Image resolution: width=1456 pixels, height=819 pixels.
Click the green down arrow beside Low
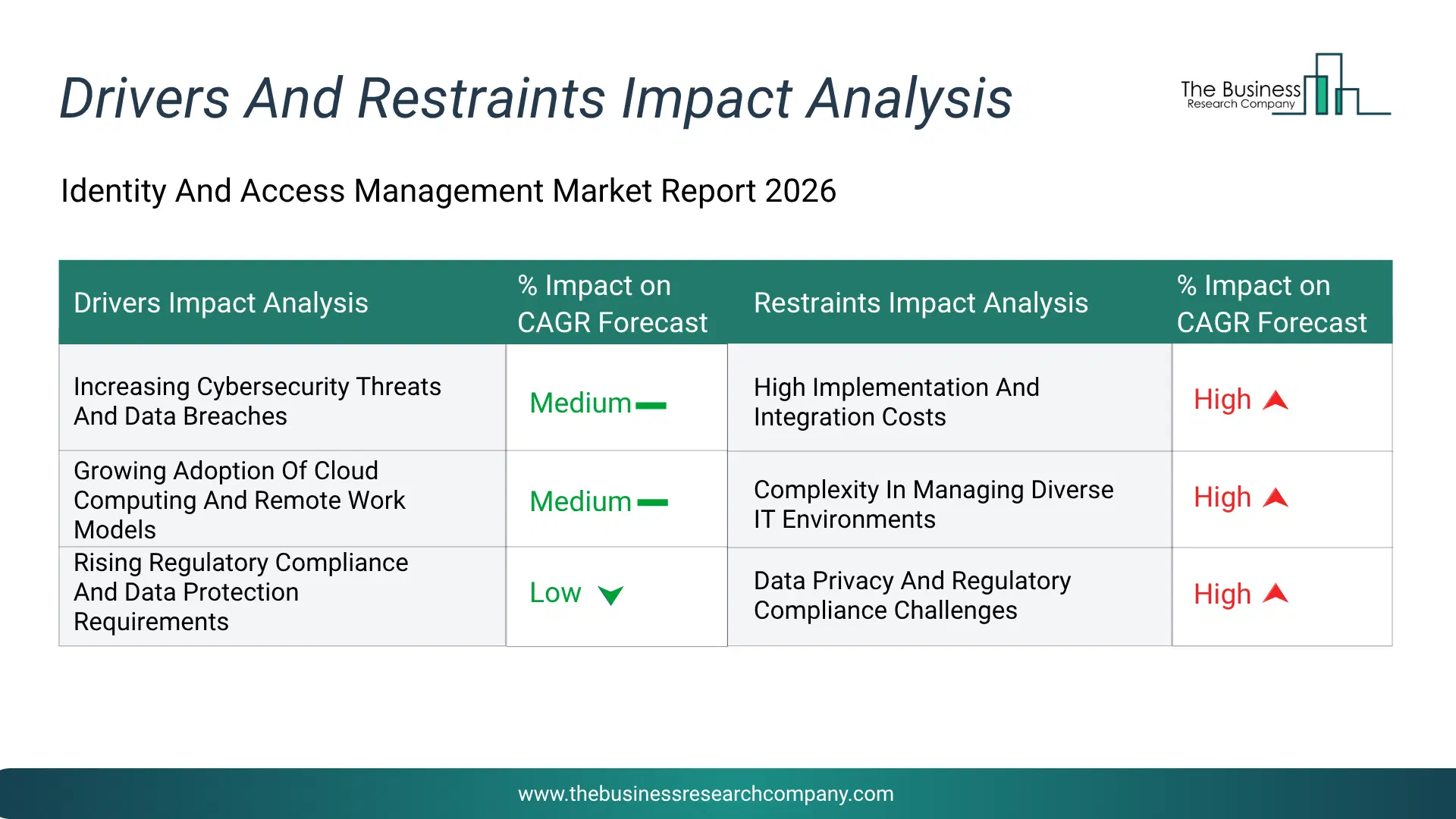tap(610, 595)
